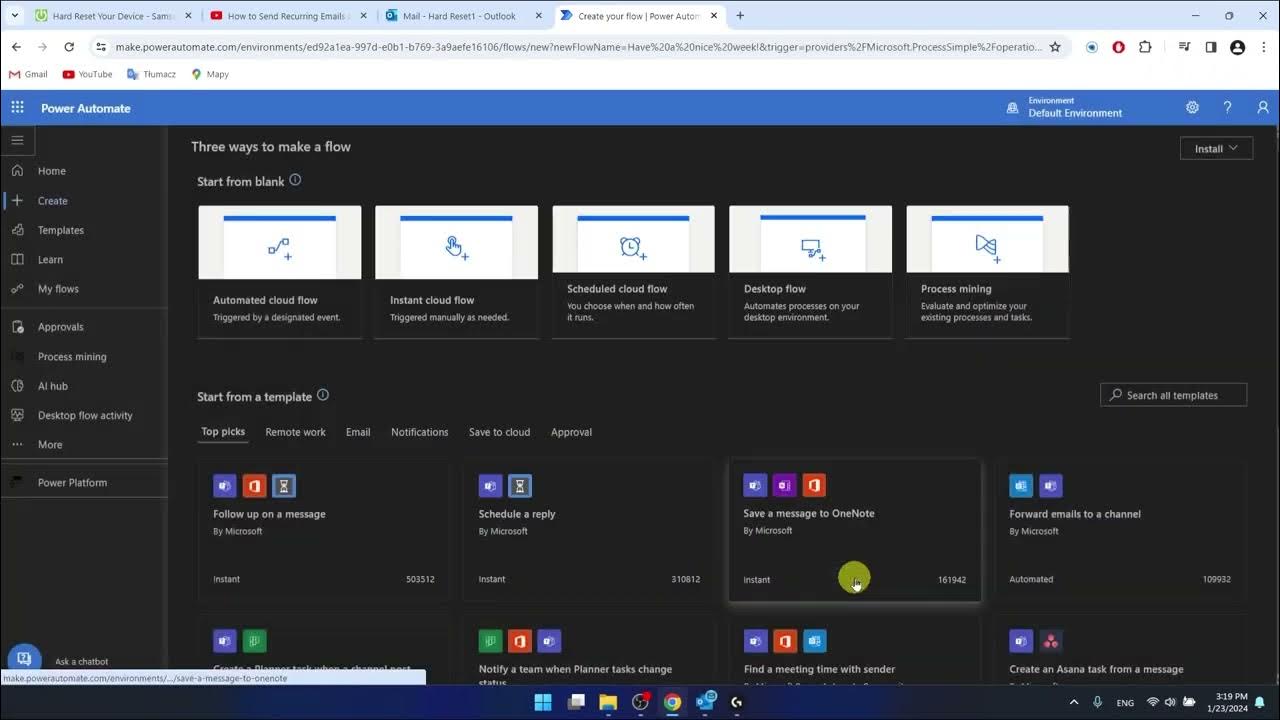Click the Ask a chatbot icon

(24, 659)
